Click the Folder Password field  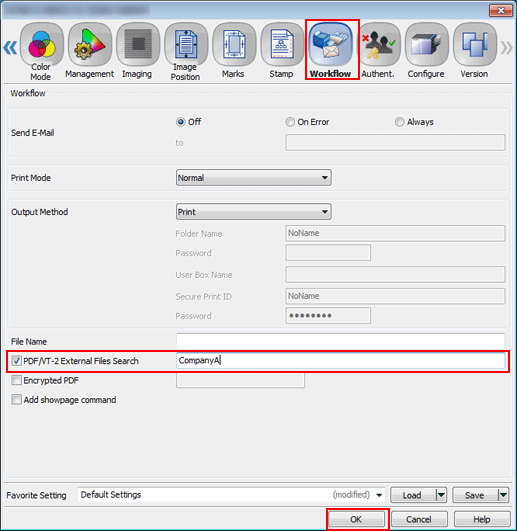(328, 253)
